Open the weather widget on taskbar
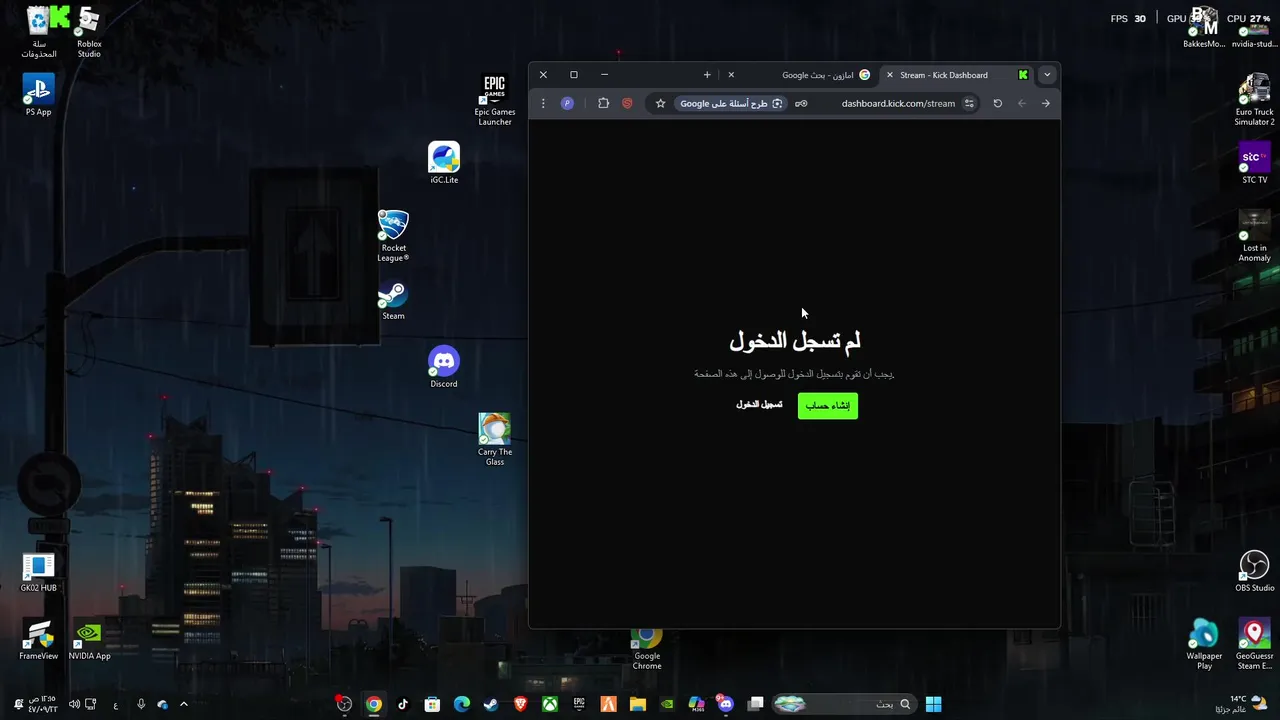Screen dimensions: 1280x720 point(1240,704)
